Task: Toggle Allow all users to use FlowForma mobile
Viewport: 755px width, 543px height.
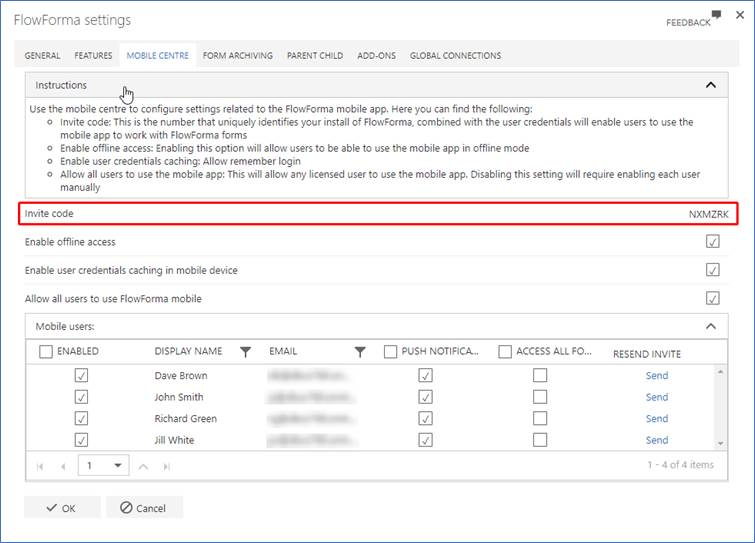Action: [x=713, y=298]
